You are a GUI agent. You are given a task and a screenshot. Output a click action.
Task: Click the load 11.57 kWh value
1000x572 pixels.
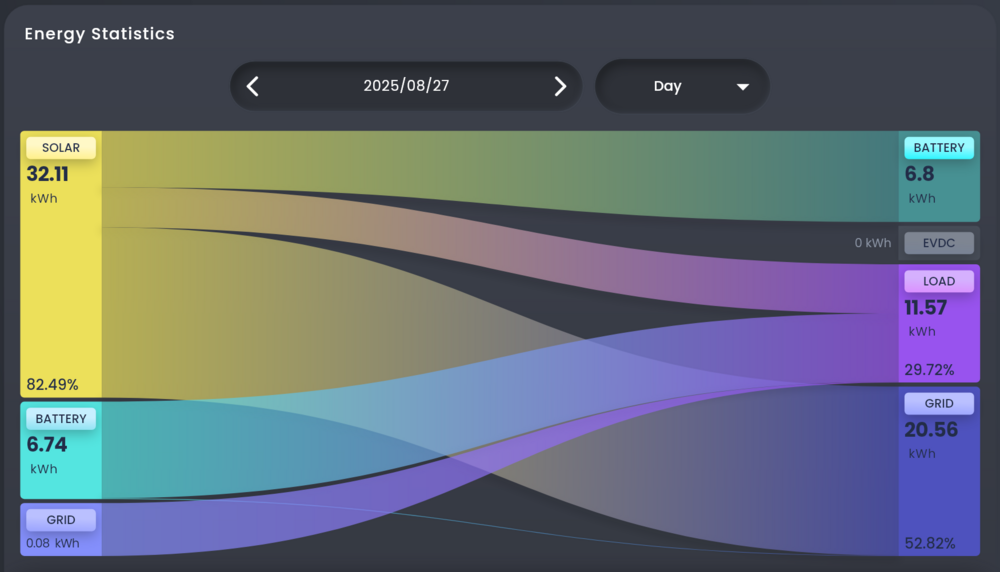coord(926,308)
